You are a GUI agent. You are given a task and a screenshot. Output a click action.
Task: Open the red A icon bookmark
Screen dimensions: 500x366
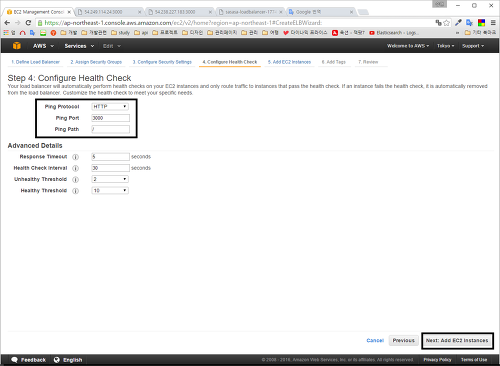[x=348, y=33]
